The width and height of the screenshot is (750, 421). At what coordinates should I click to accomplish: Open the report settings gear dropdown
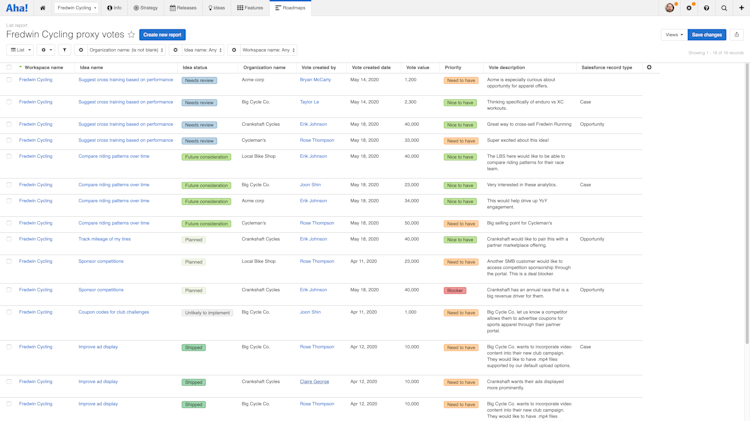click(x=46, y=50)
